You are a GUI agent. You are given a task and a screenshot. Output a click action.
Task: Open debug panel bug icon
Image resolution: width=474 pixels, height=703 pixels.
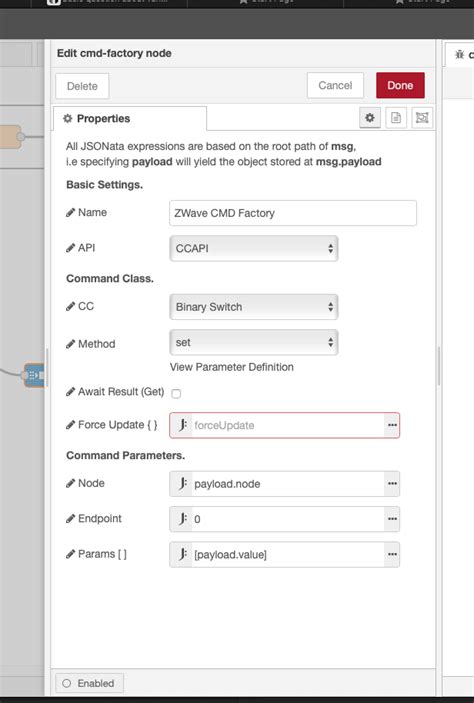459,55
